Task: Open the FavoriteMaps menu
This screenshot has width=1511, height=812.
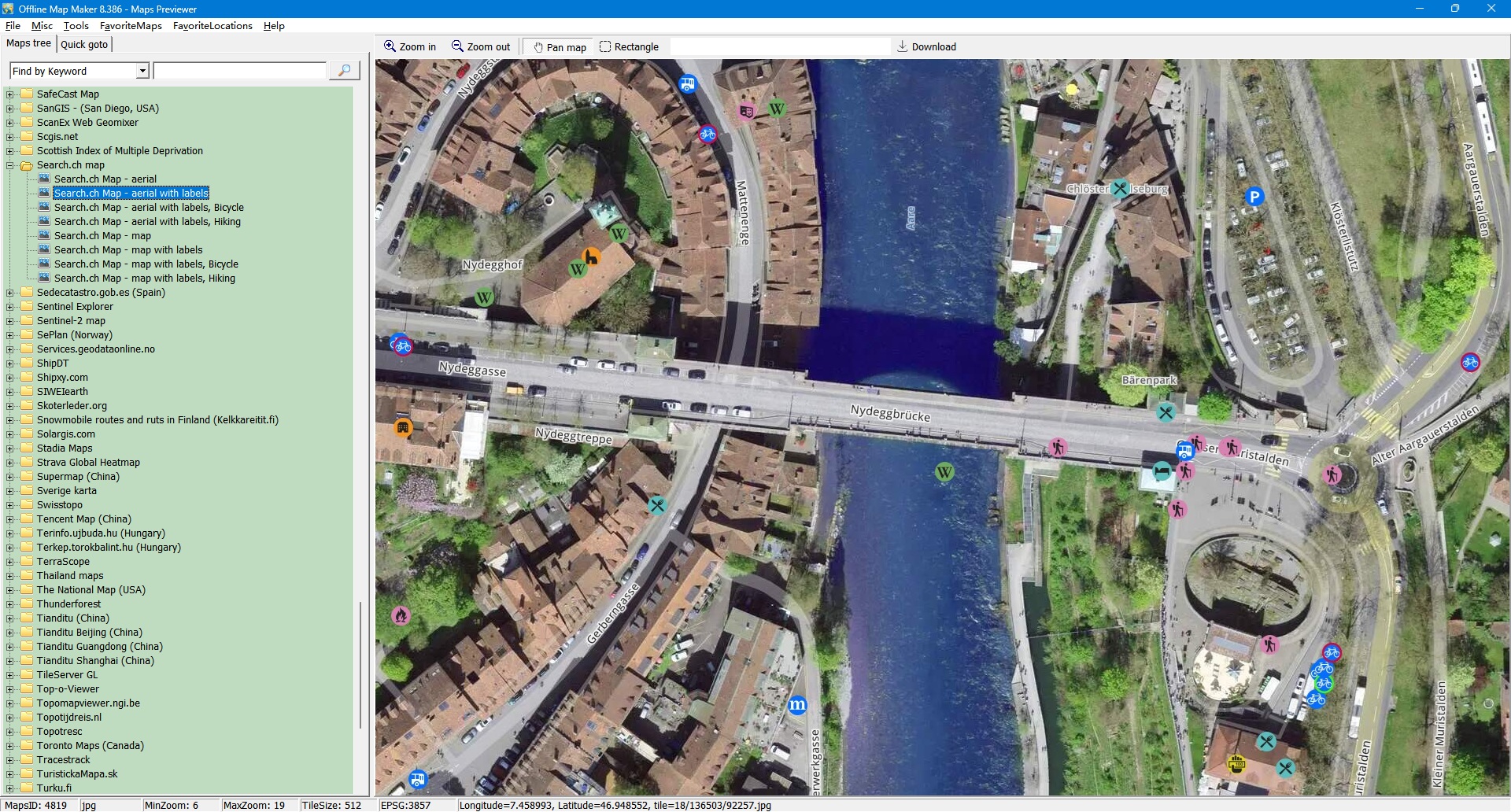Action: [x=131, y=26]
